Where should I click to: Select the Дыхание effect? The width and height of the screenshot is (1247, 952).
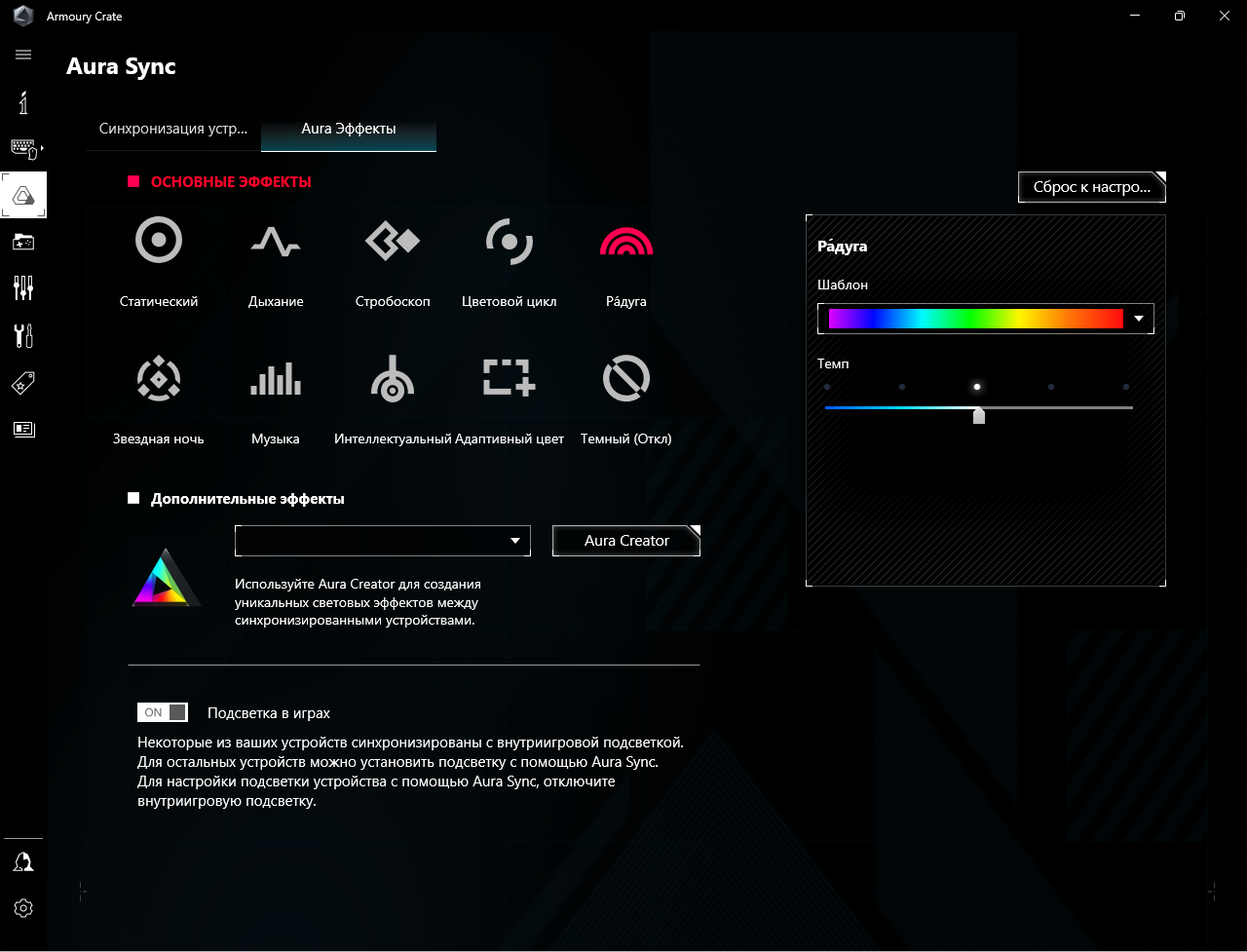click(276, 241)
